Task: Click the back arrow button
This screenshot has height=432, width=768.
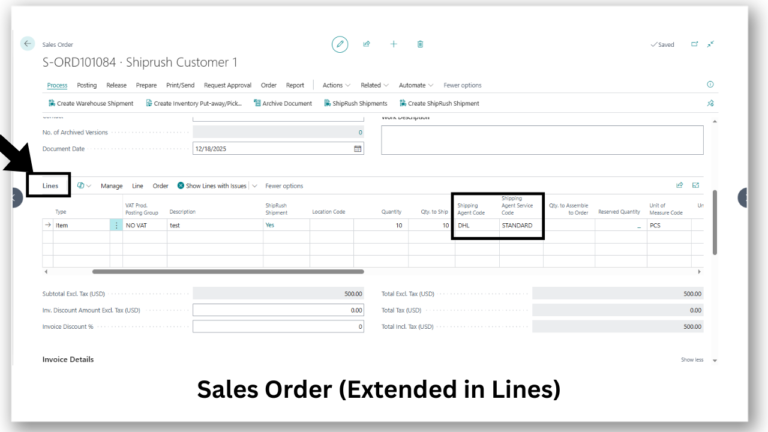Action: 27,44
